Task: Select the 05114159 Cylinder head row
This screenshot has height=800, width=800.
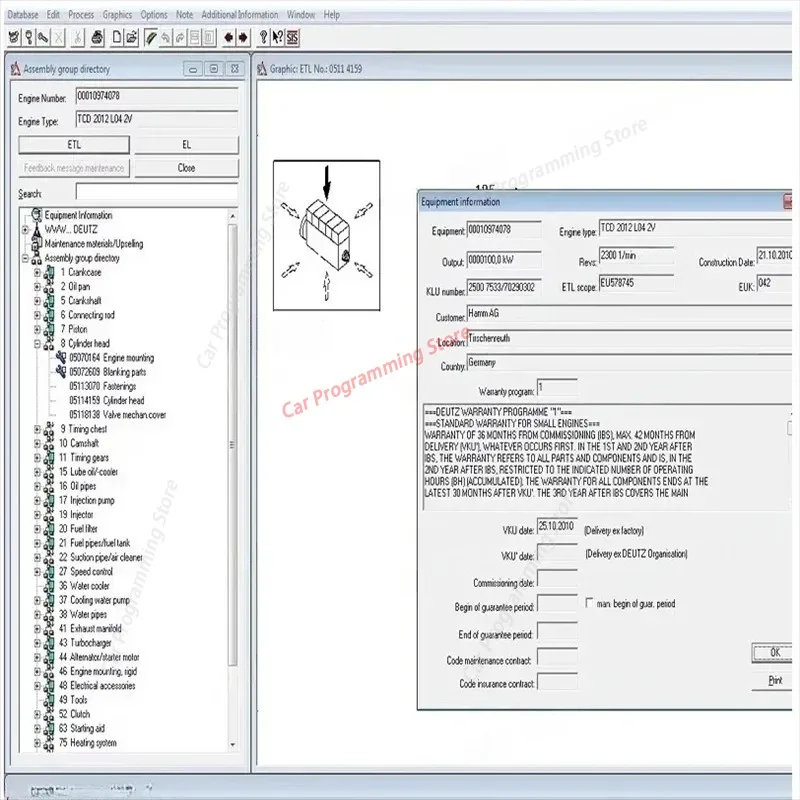Action: tap(107, 401)
